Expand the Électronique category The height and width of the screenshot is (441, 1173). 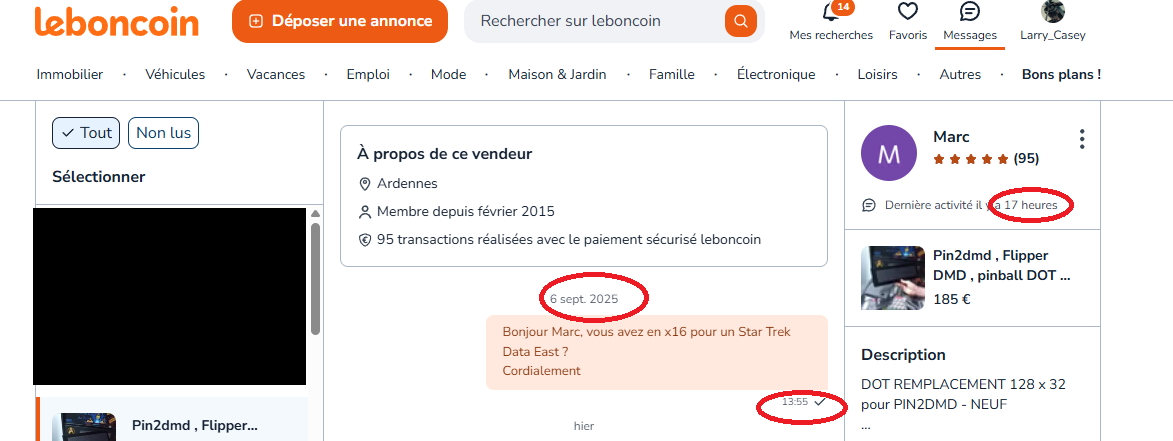[776, 75]
